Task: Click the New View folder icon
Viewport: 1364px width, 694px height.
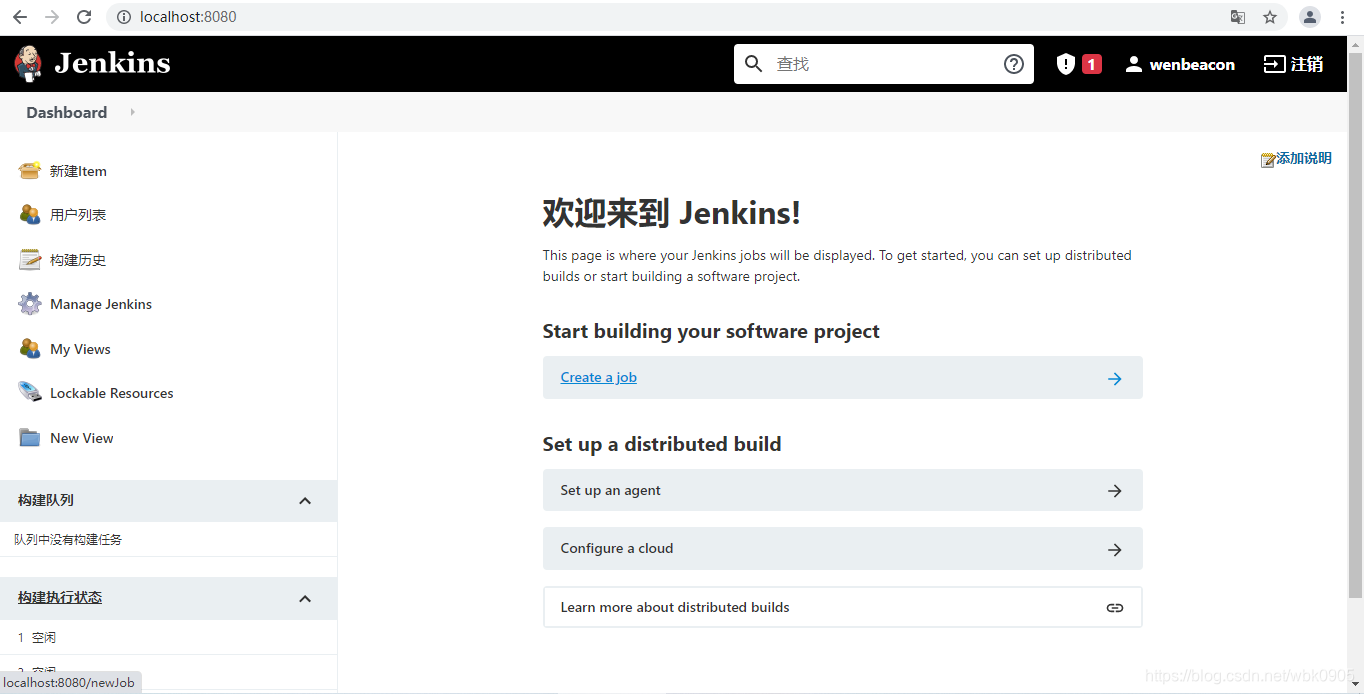Action: [x=30, y=438]
